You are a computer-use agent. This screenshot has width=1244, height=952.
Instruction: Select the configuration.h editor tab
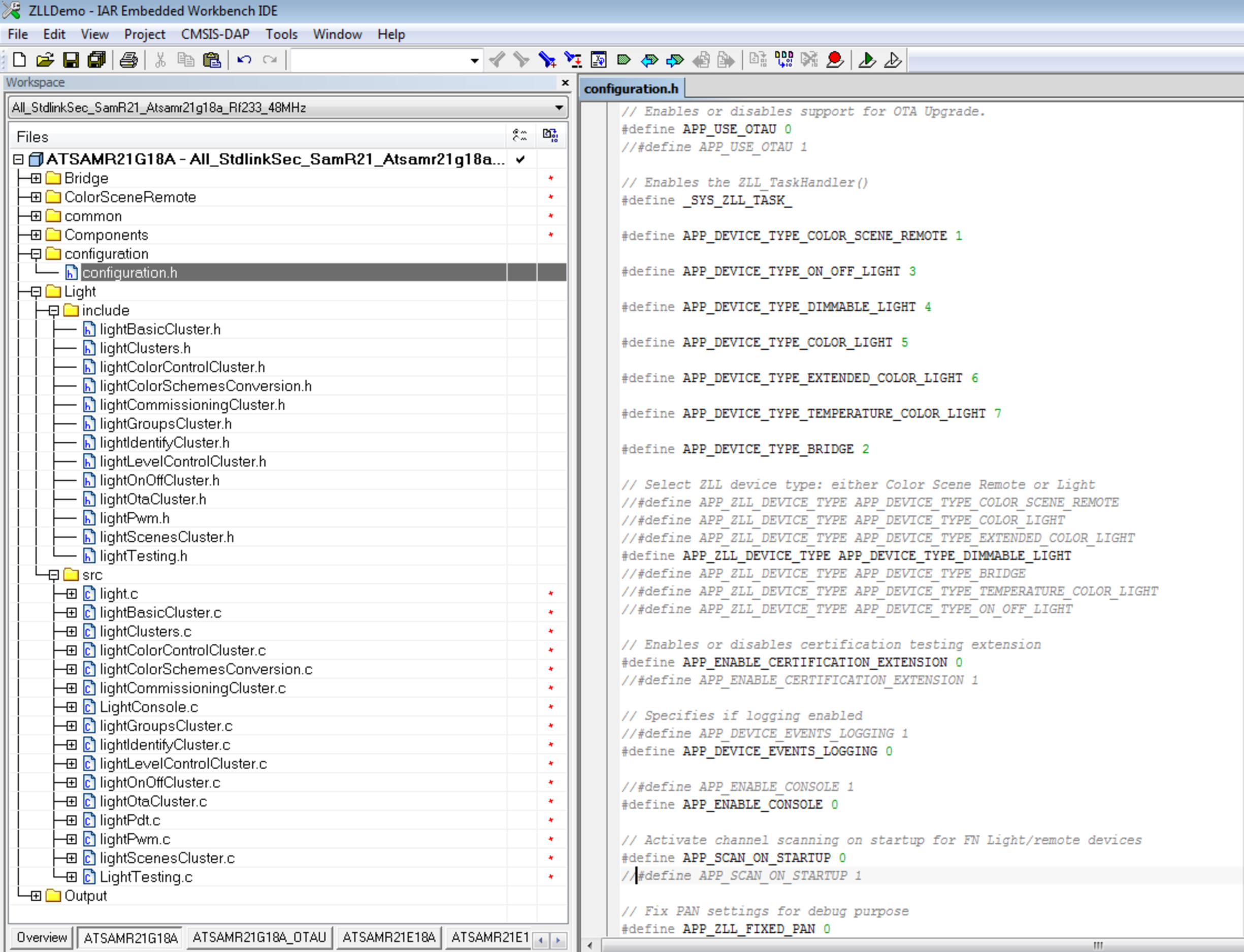[631, 88]
